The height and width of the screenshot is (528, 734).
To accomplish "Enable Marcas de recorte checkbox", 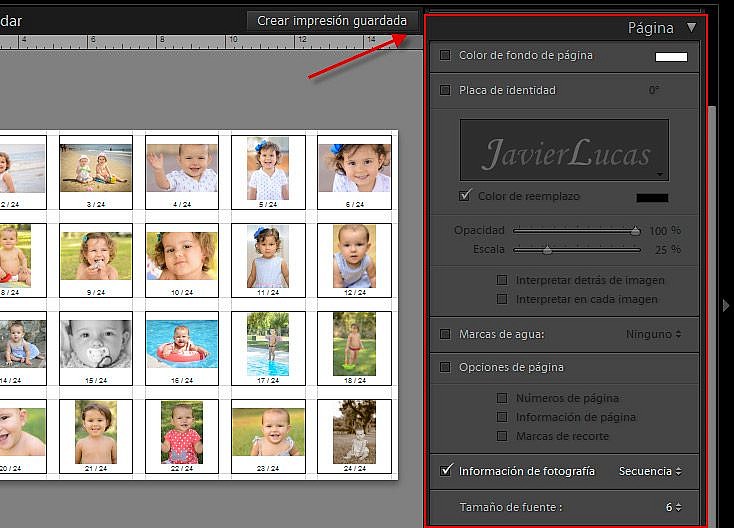I will pos(502,436).
